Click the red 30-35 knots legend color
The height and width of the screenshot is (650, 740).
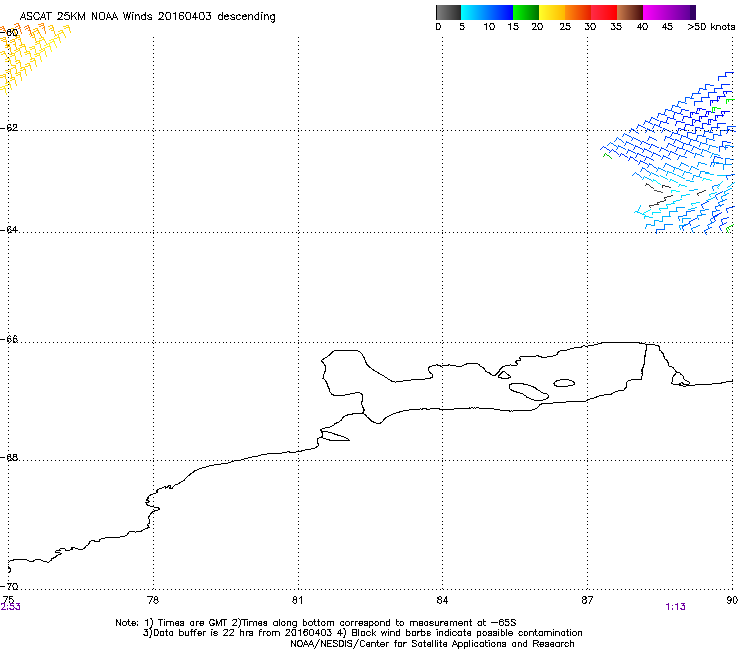coord(604,12)
